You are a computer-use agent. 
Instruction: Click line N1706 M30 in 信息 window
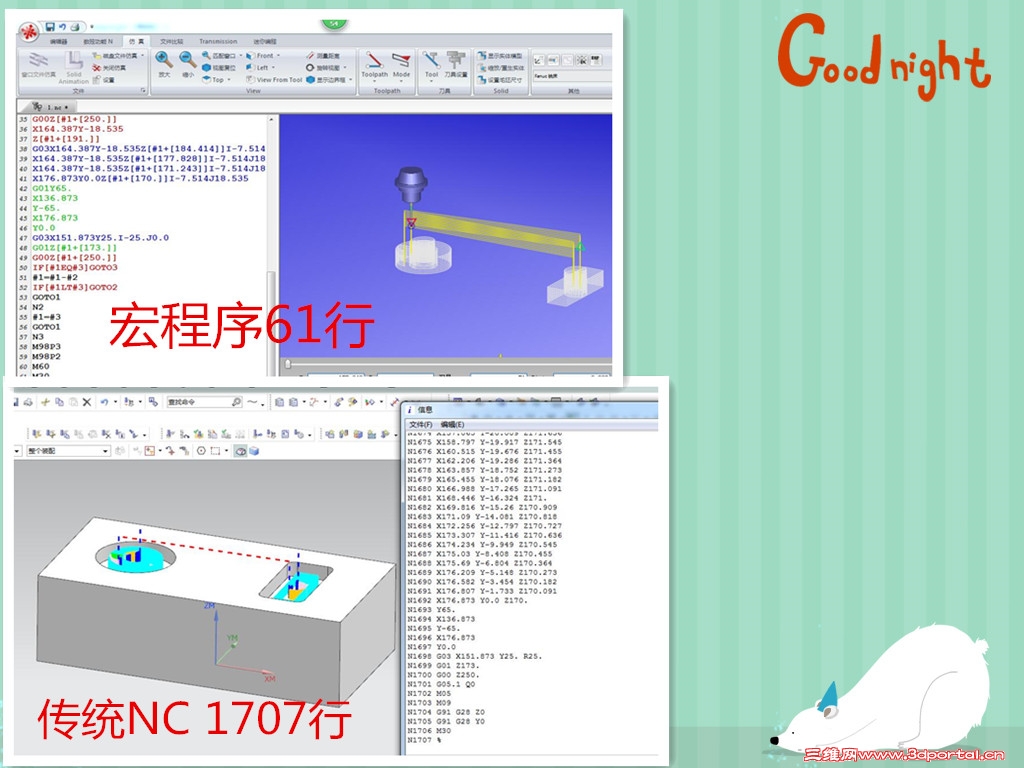tap(429, 731)
